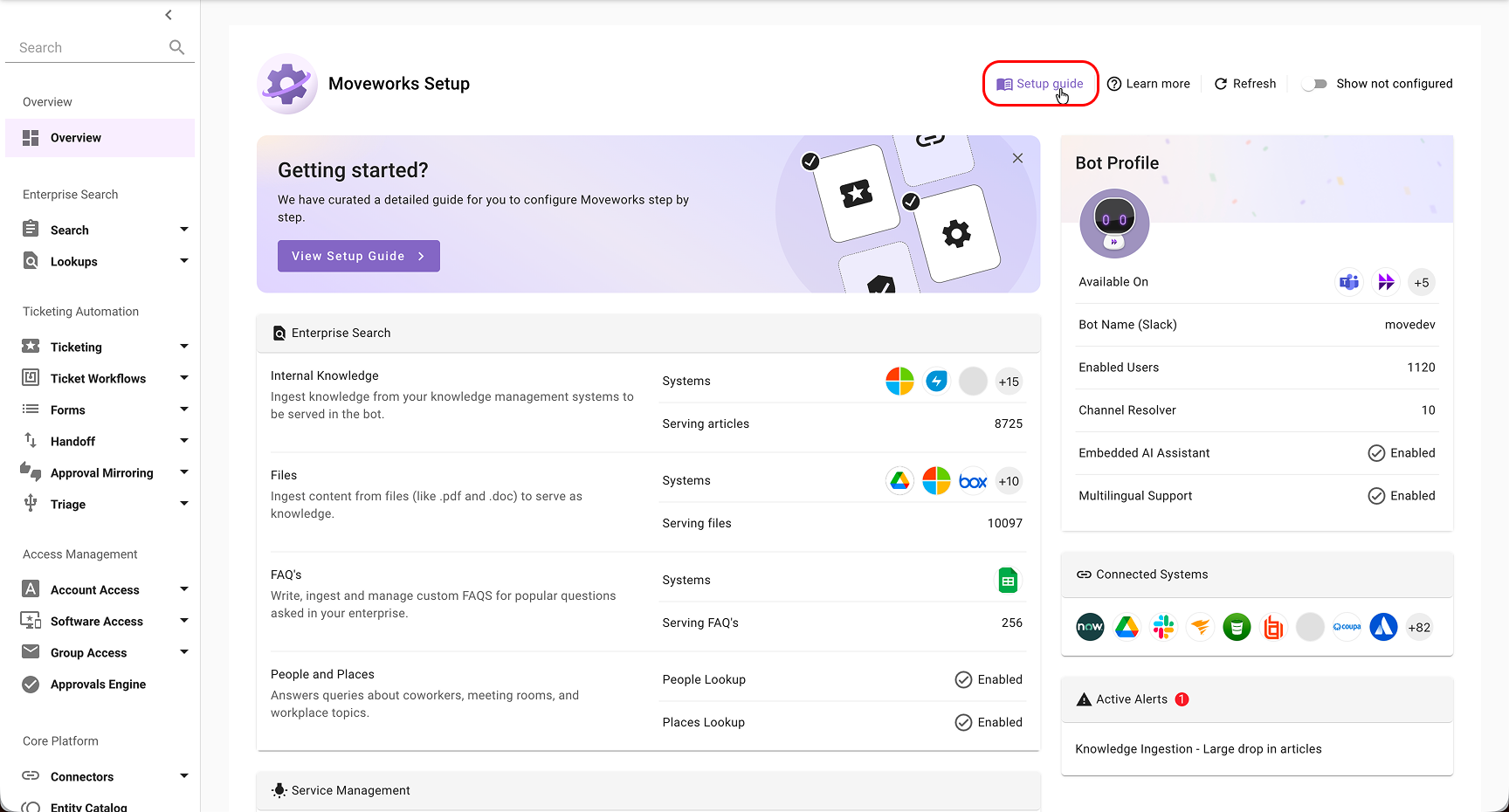The height and width of the screenshot is (812, 1509).
Task: Click the Slack icon in Connected Systems
Action: 1163,627
